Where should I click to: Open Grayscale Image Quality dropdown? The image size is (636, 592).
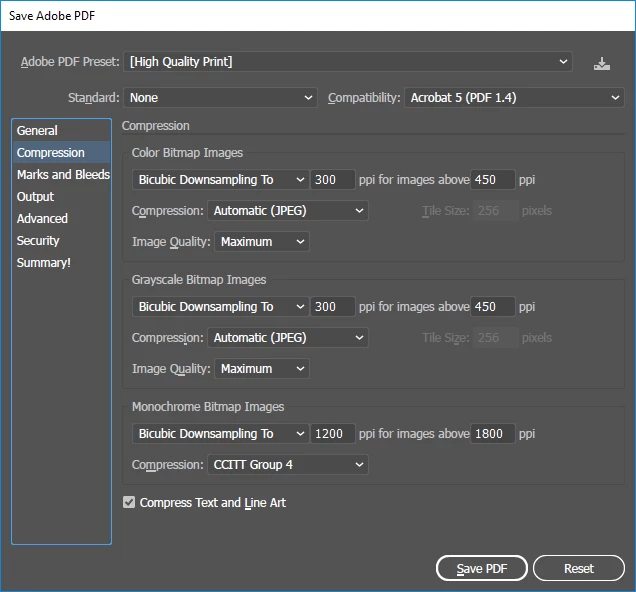click(x=262, y=369)
